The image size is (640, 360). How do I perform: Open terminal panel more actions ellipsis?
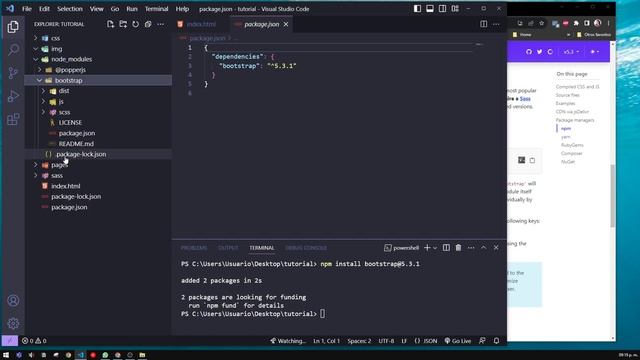471,248
